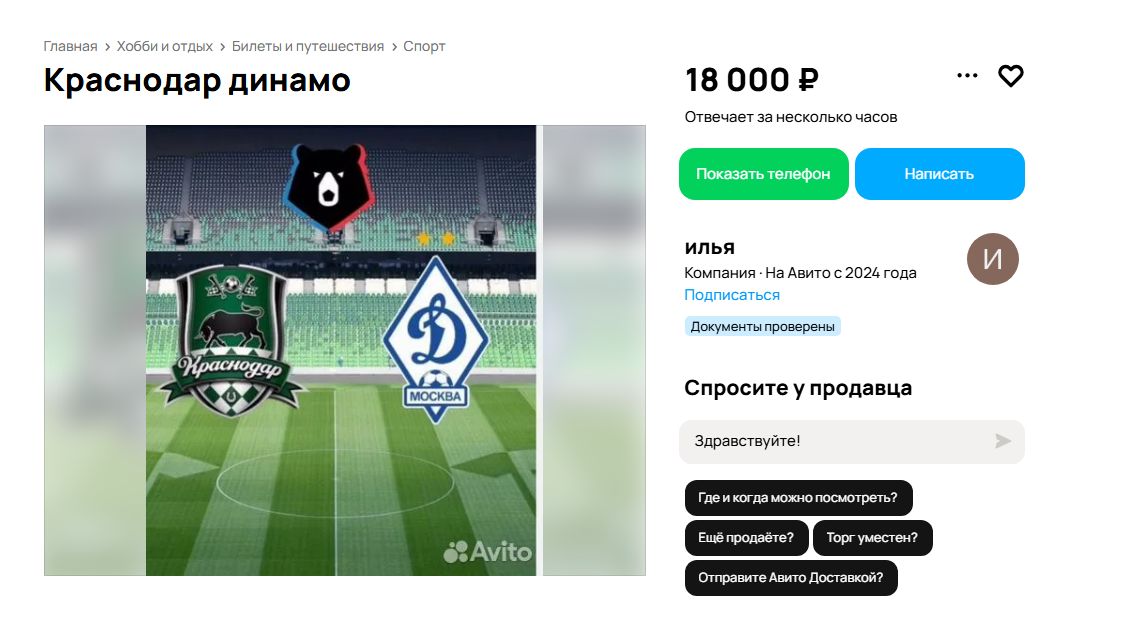Click the Avito watermark logo on photo

coord(487,552)
